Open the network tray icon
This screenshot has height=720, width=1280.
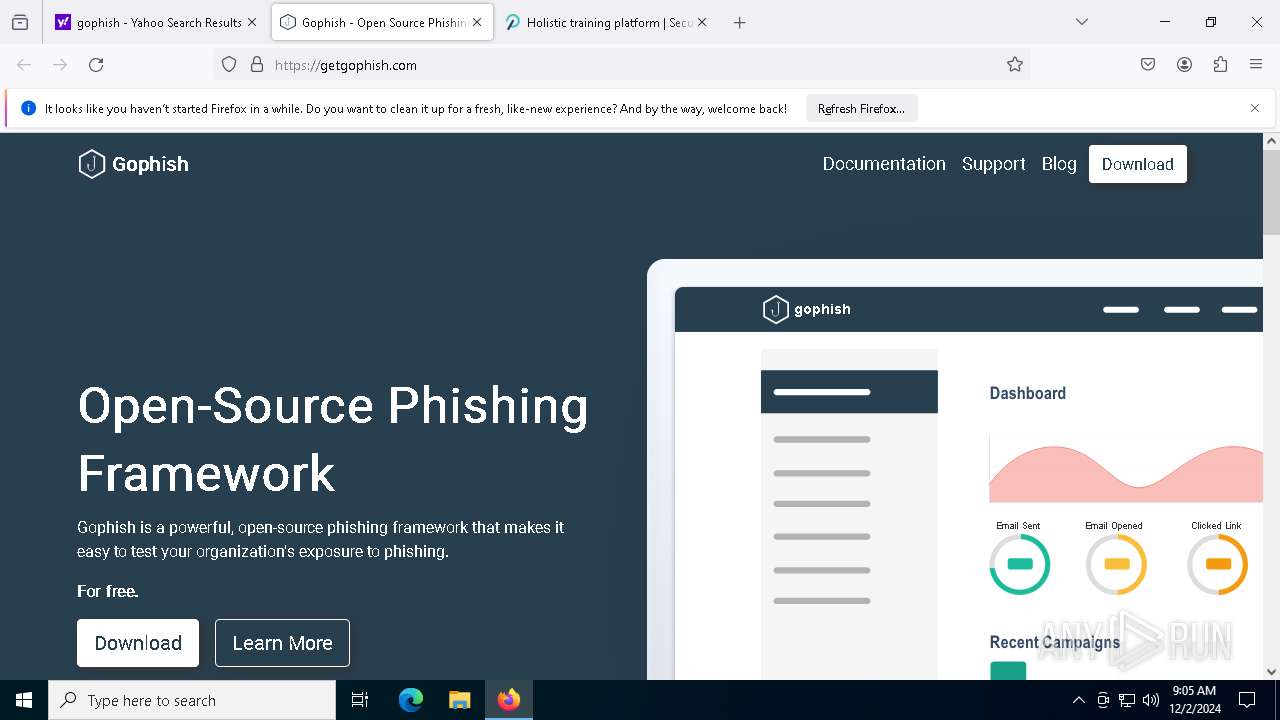1127,700
